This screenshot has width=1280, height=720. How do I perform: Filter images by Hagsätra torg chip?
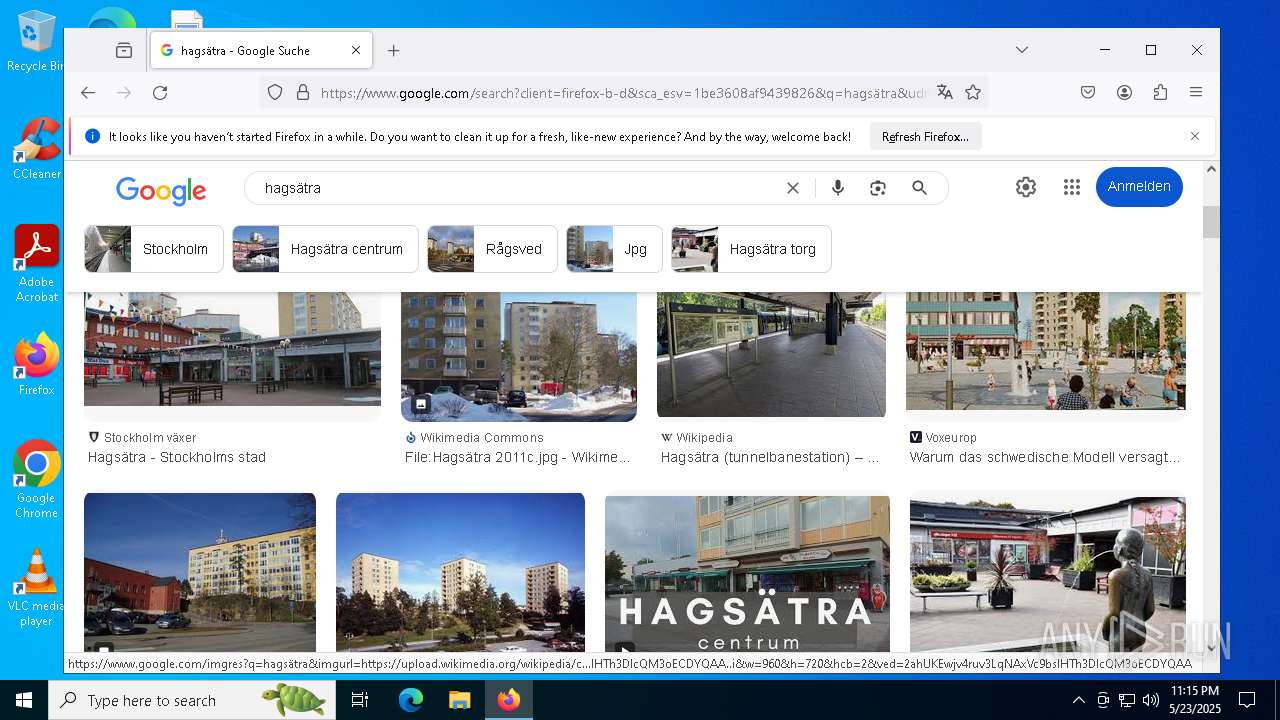751,249
